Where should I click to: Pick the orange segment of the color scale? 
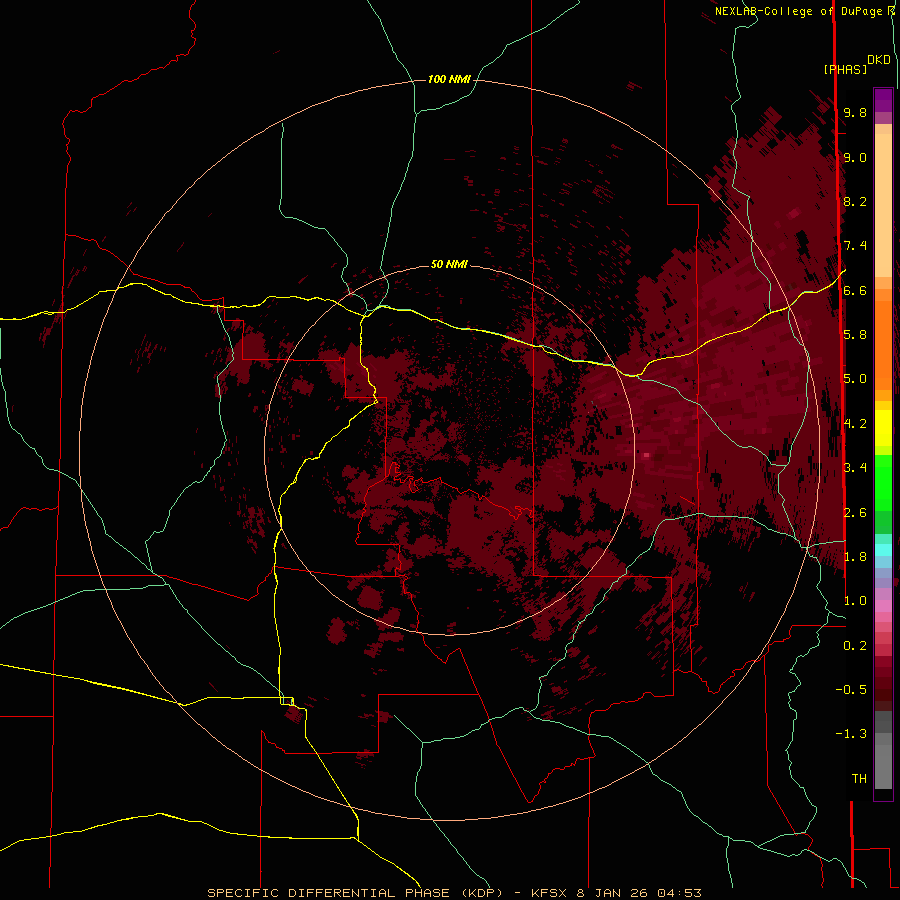[883, 344]
